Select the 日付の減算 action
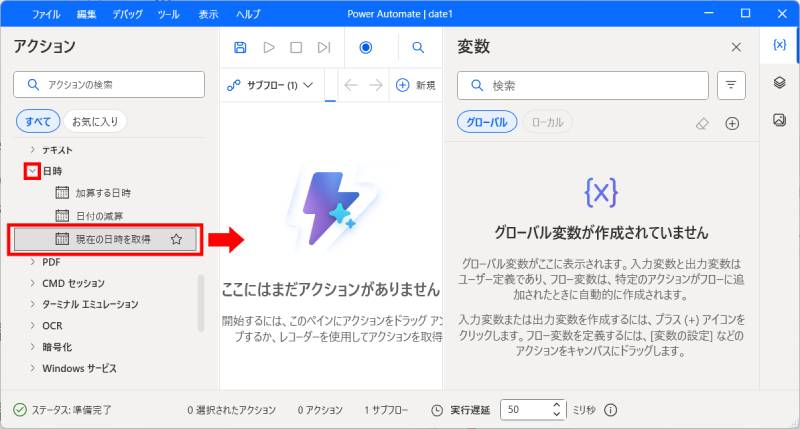 99,216
